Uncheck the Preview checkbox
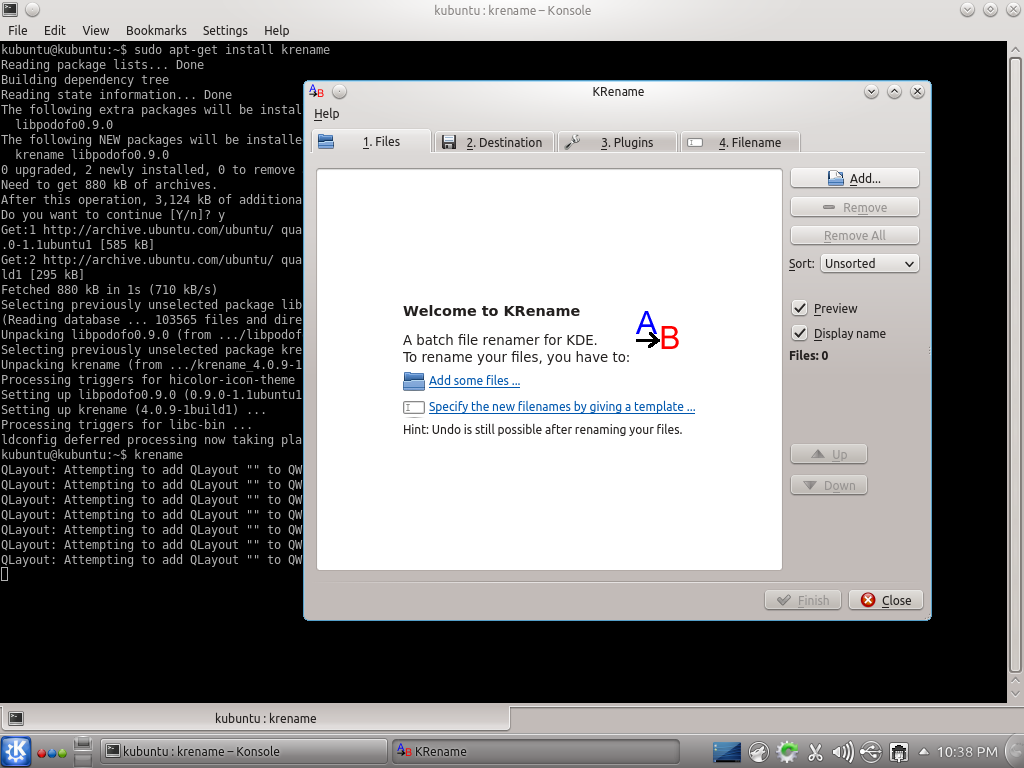Screen dimensions: 1024x768 [x=800, y=309]
